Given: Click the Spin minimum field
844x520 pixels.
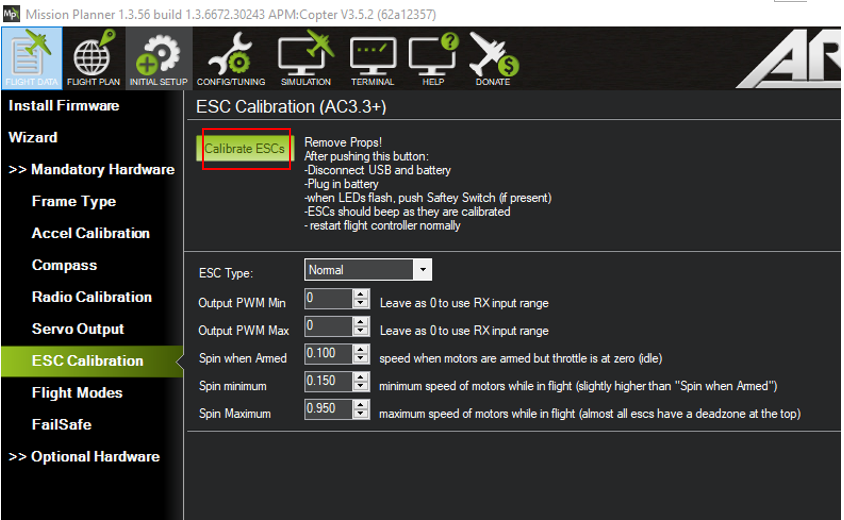Looking at the screenshot, I should tap(329, 381).
